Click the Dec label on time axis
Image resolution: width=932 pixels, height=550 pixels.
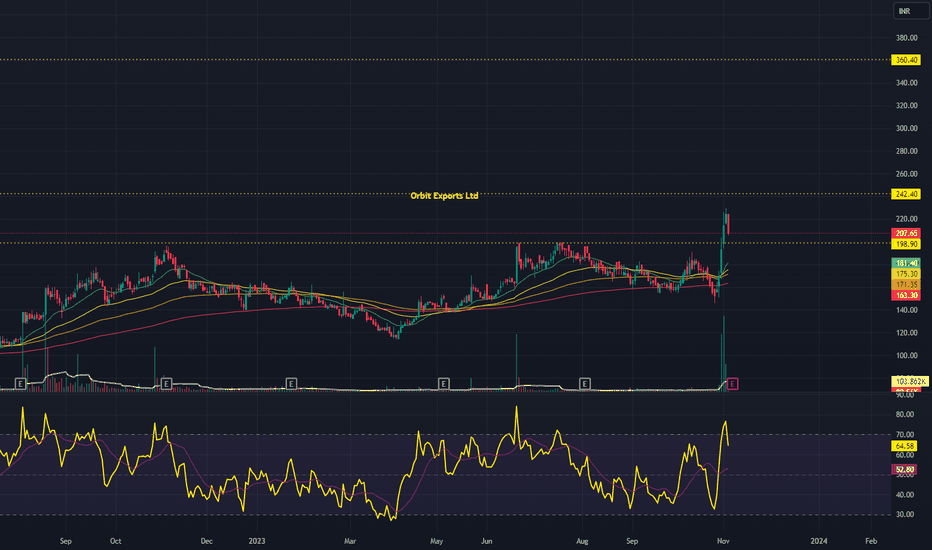pyautogui.click(x=206, y=541)
